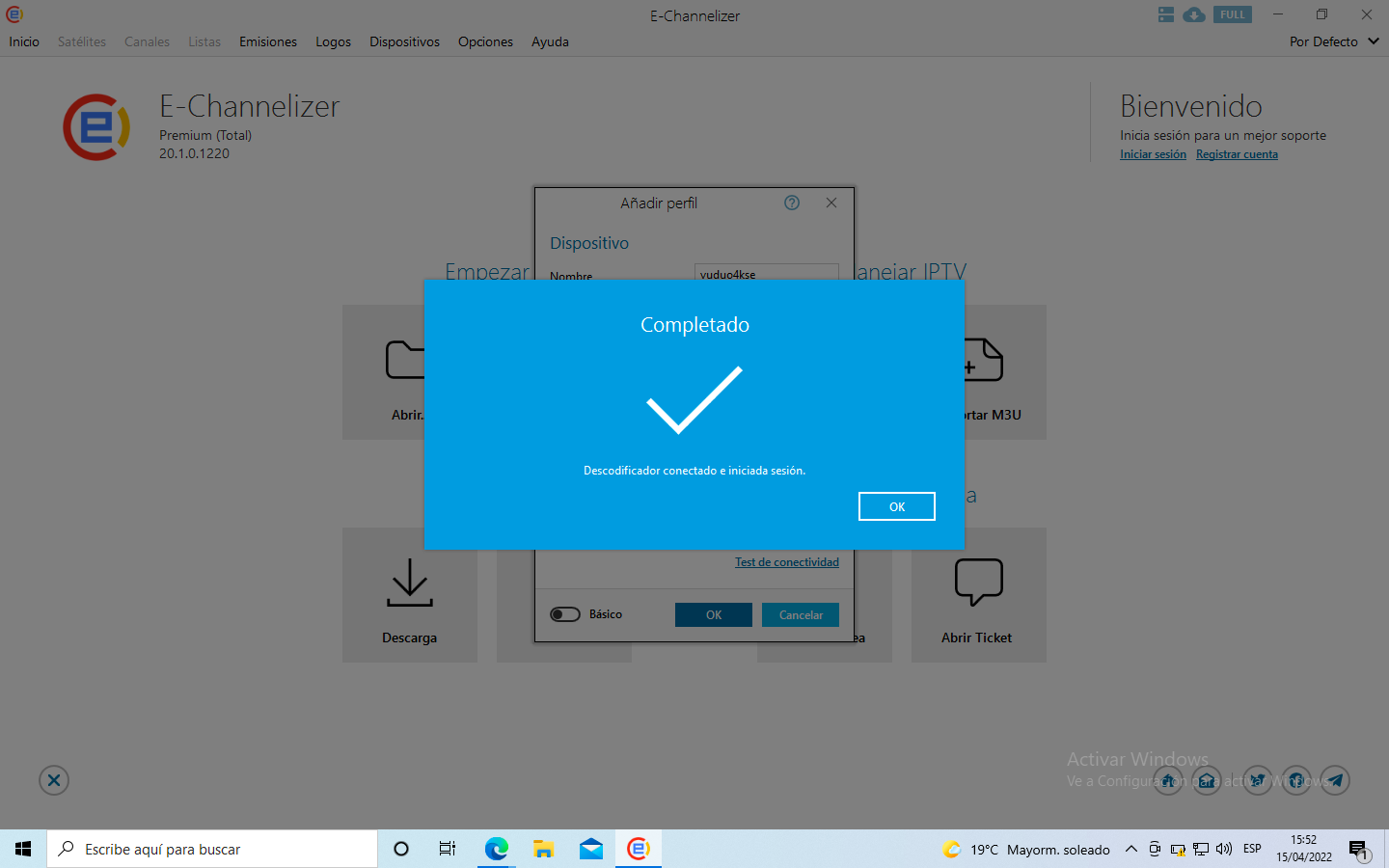This screenshot has height=868, width=1389.
Task: Click the cloud download icon in title bar
Action: 1194,14
